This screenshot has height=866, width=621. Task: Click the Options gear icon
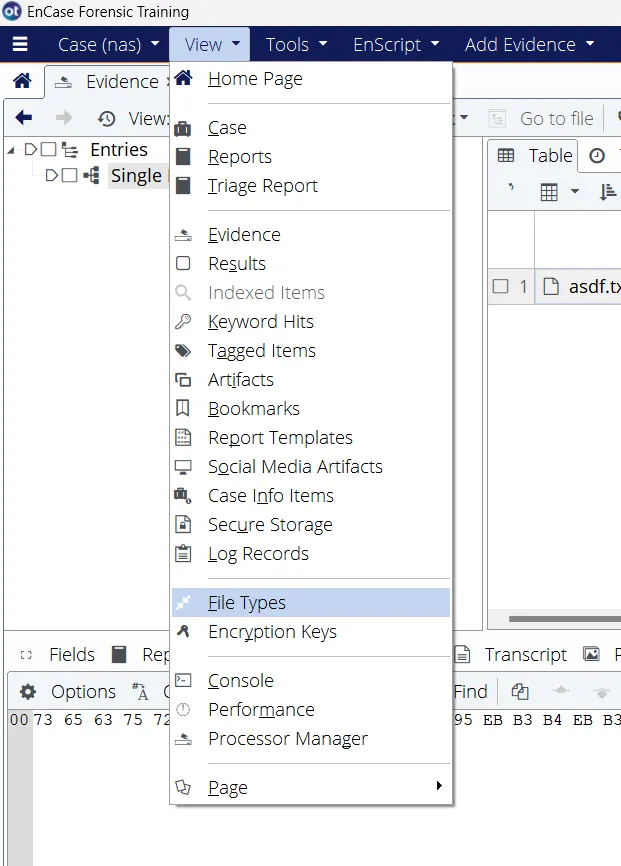coord(28,691)
